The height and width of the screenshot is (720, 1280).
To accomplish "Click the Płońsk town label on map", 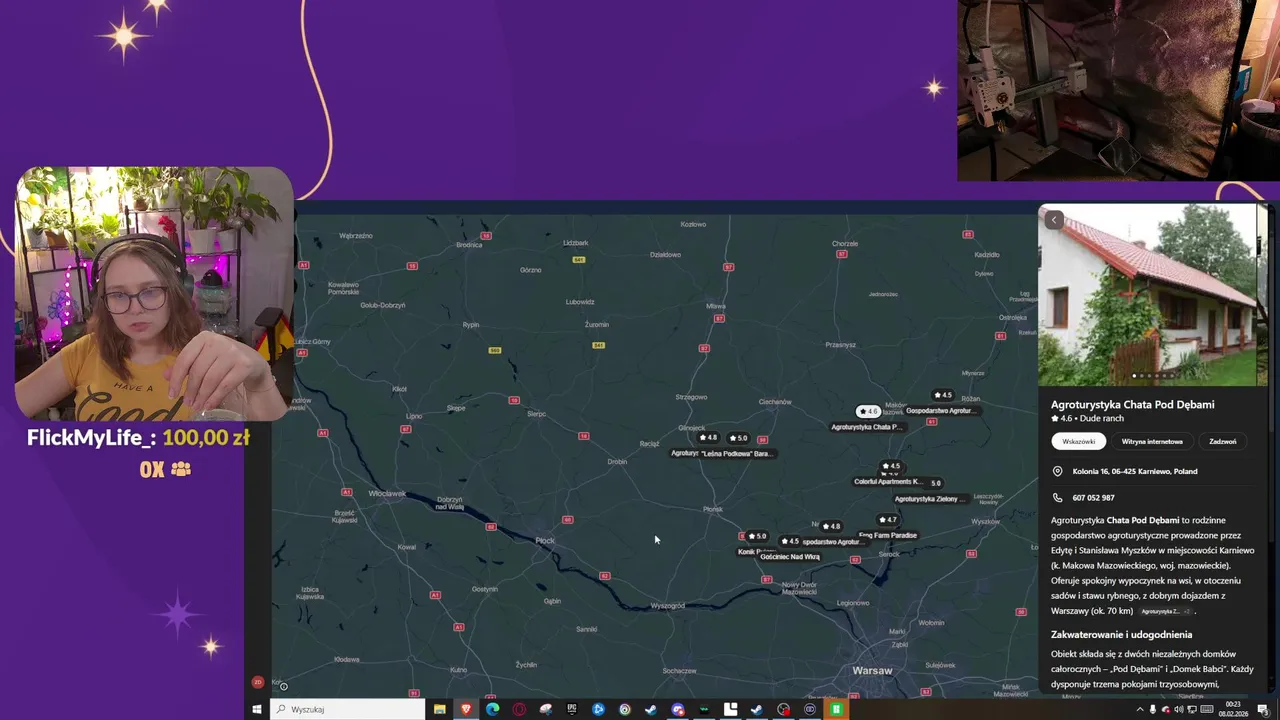I will tap(712, 509).
